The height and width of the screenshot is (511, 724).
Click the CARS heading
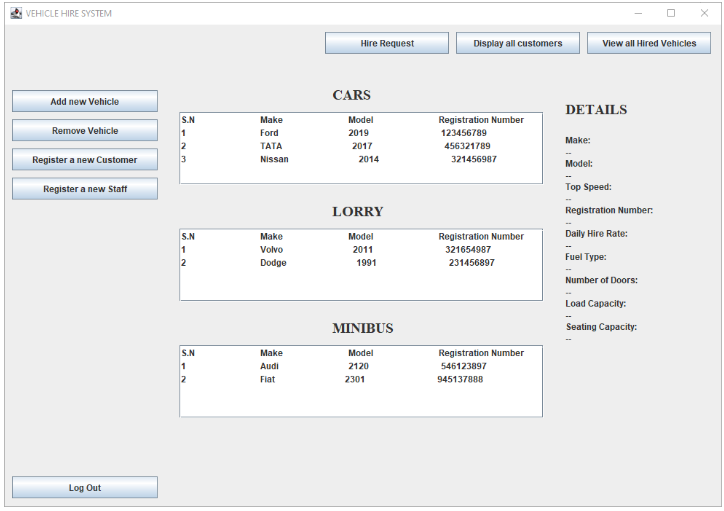pos(351,95)
